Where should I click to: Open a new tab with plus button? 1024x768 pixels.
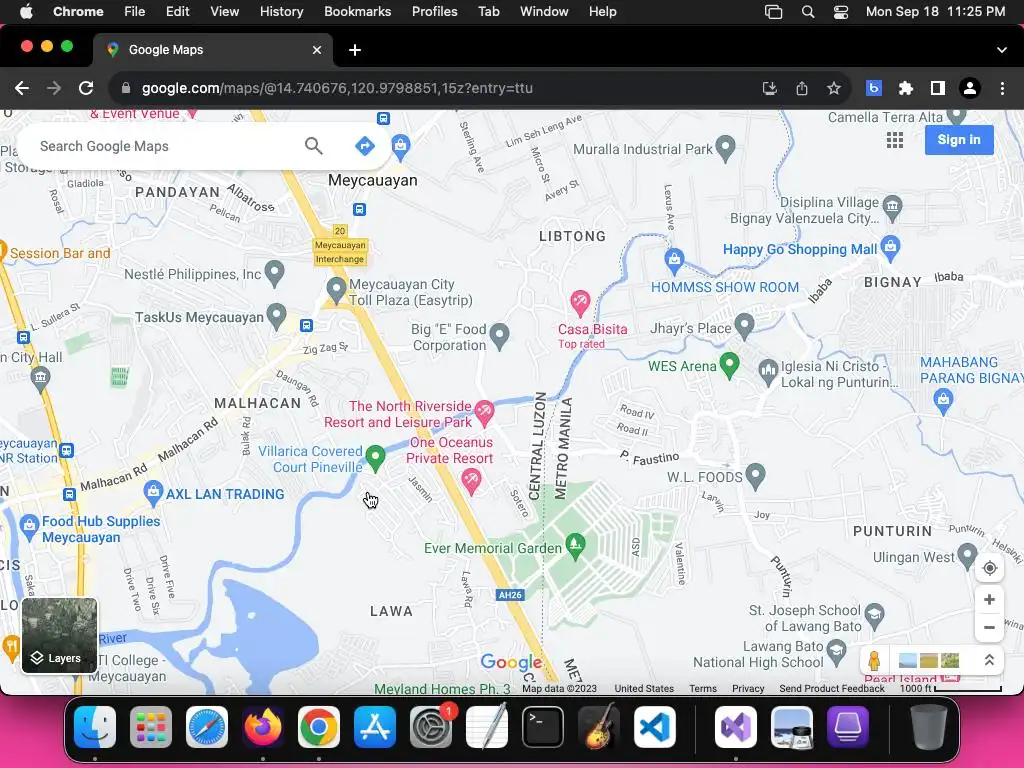pyautogui.click(x=355, y=50)
